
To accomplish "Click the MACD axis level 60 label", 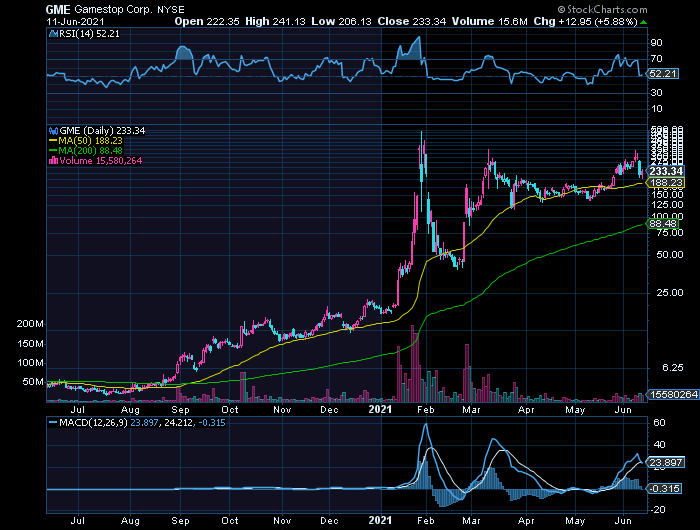I will point(659,422).
